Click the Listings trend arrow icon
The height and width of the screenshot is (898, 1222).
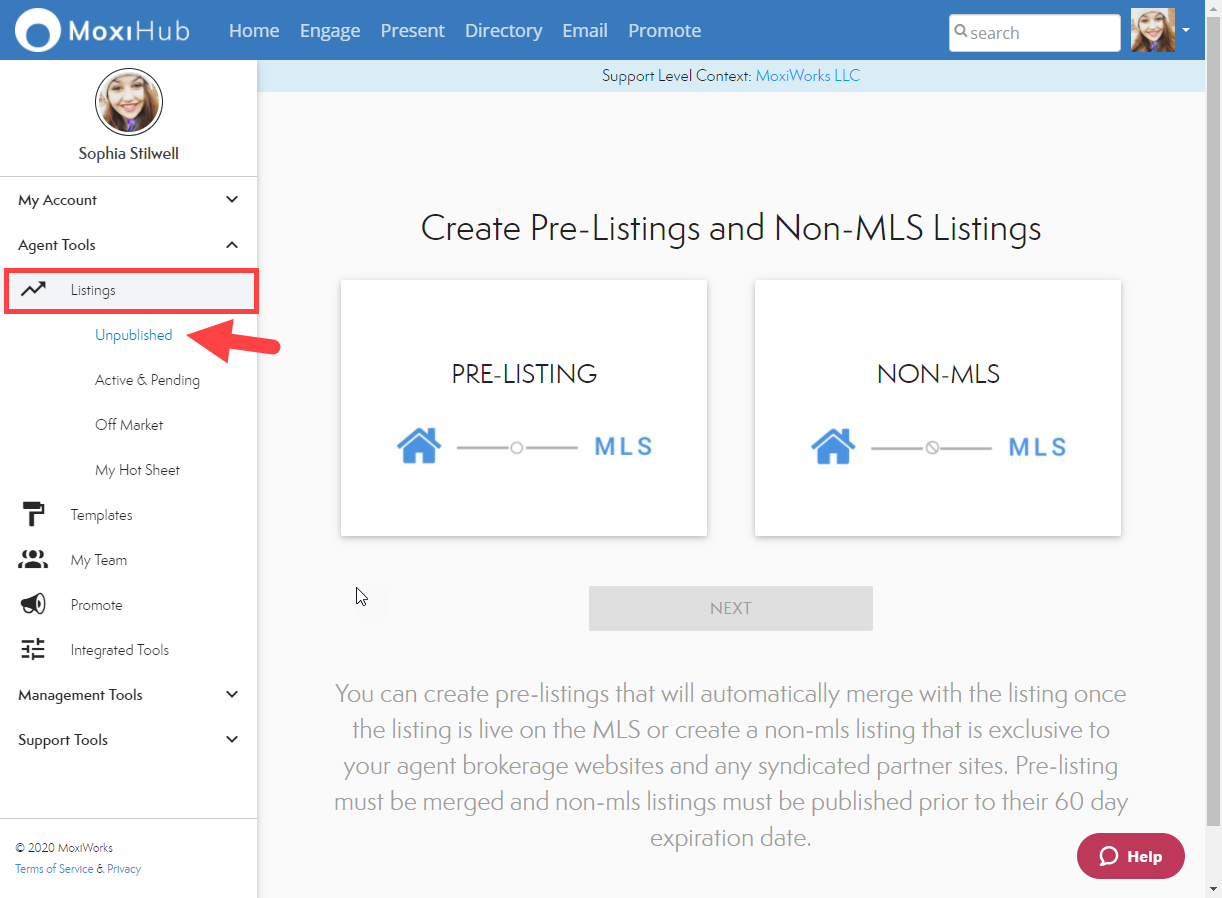coord(33,290)
